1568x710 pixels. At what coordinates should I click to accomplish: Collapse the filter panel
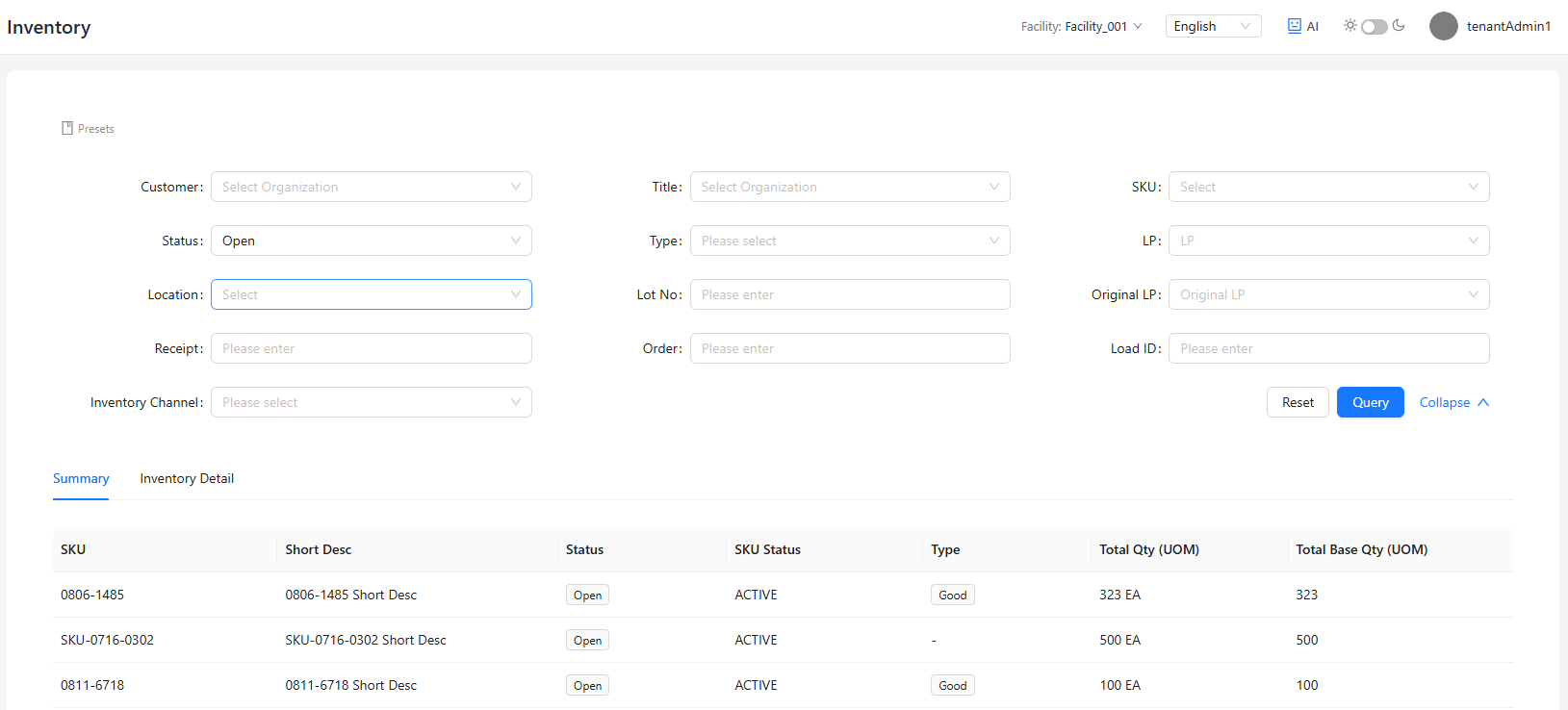pyautogui.click(x=1454, y=402)
